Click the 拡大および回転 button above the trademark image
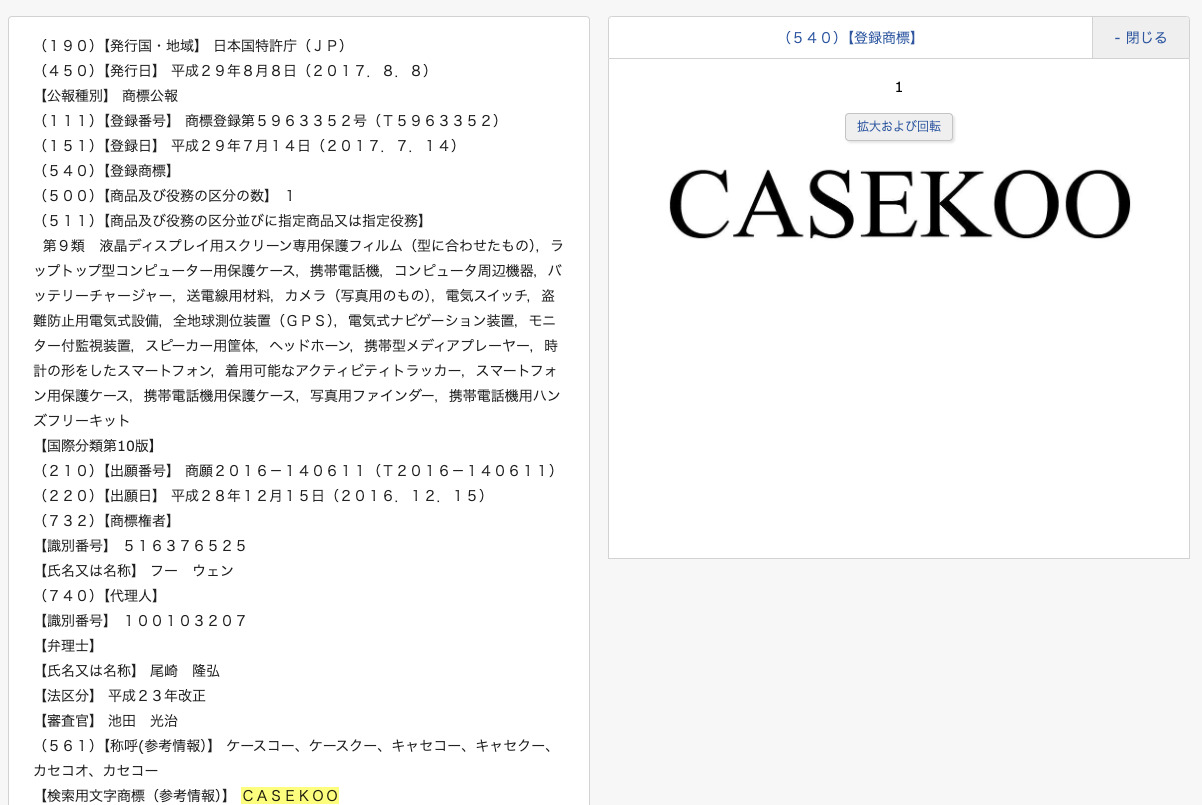This screenshot has width=1202, height=805. pyautogui.click(x=898, y=127)
